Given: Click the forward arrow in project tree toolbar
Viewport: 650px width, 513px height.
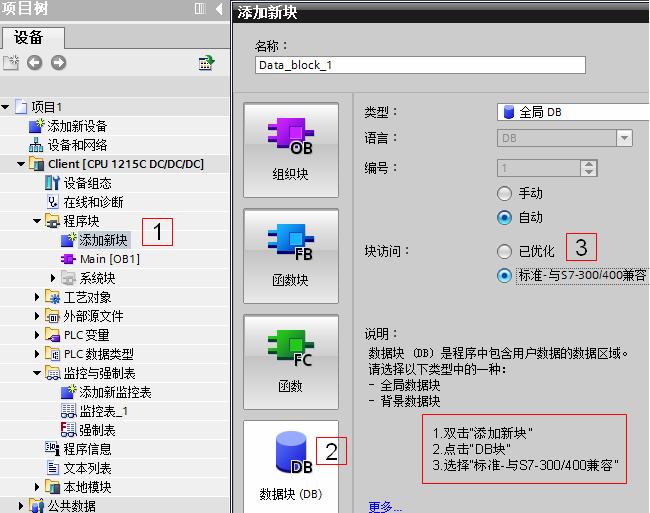Looking at the screenshot, I should (x=58, y=63).
